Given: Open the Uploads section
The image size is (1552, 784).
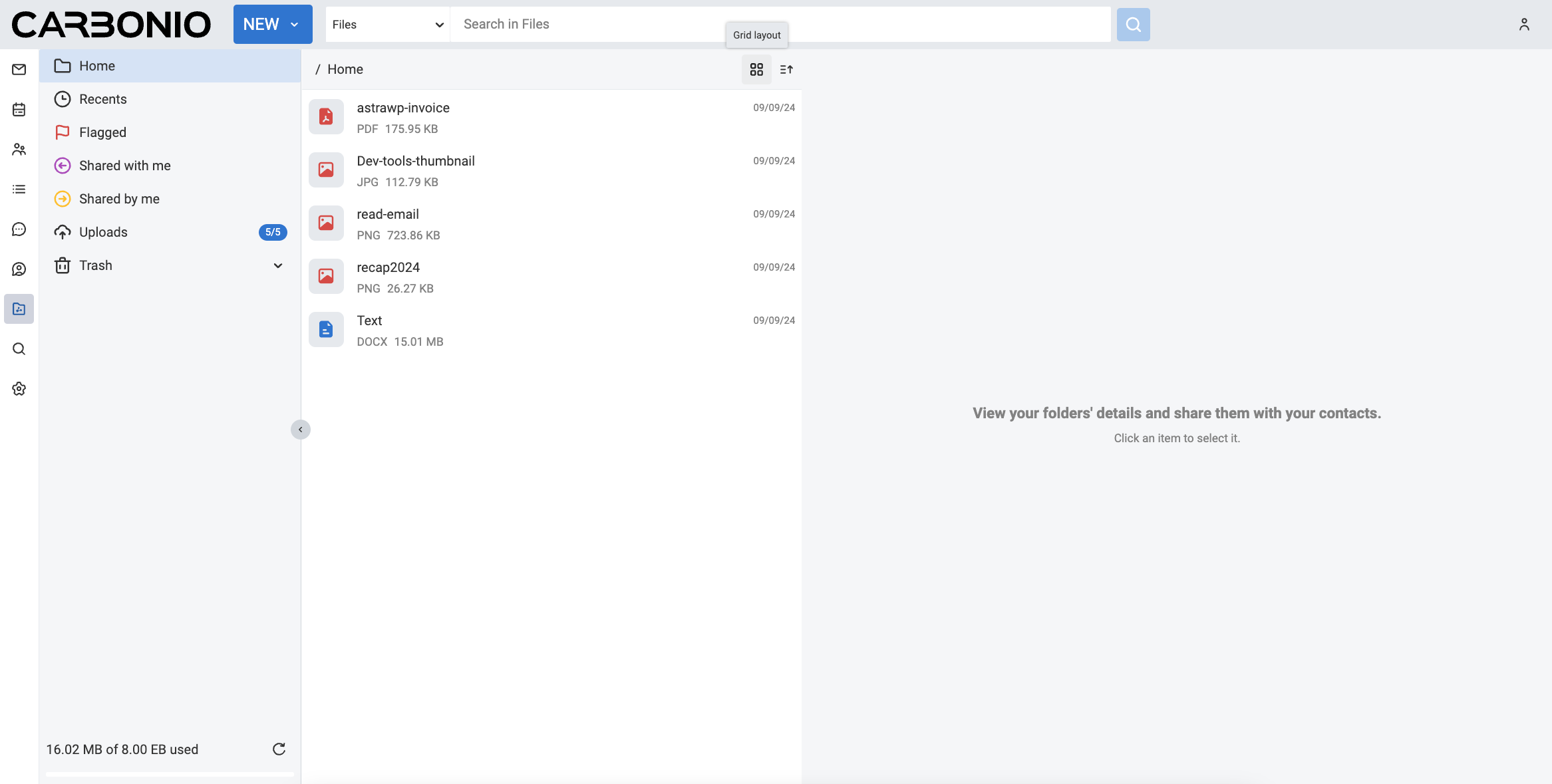Looking at the screenshot, I should (103, 232).
